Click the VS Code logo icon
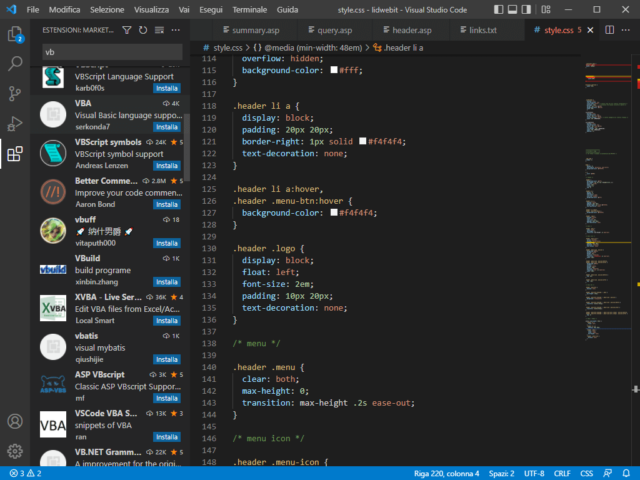The width and height of the screenshot is (640, 480). (11, 9)
